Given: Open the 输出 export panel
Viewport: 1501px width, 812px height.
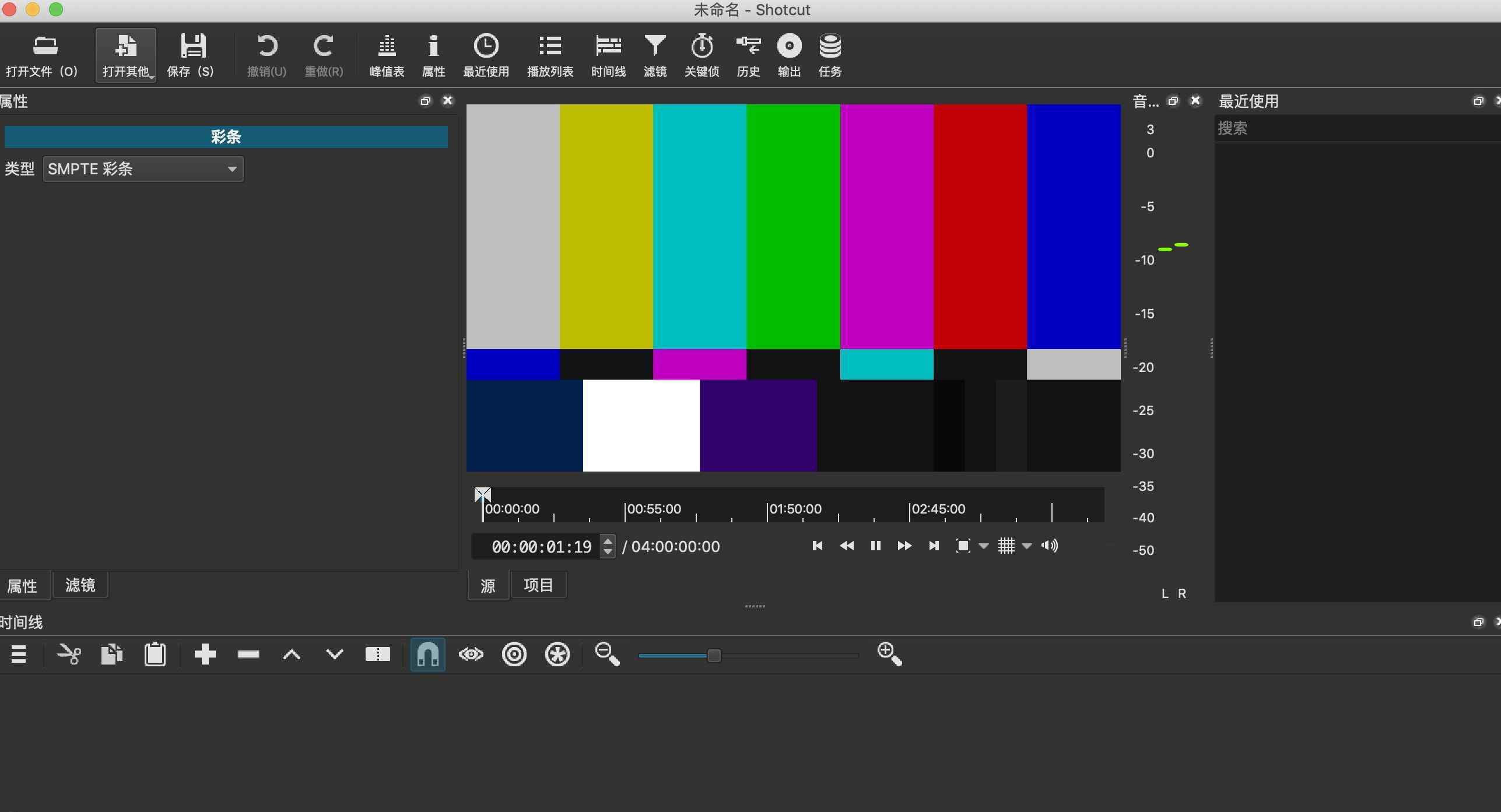Looking at the screenshot, I should [789, 55].
